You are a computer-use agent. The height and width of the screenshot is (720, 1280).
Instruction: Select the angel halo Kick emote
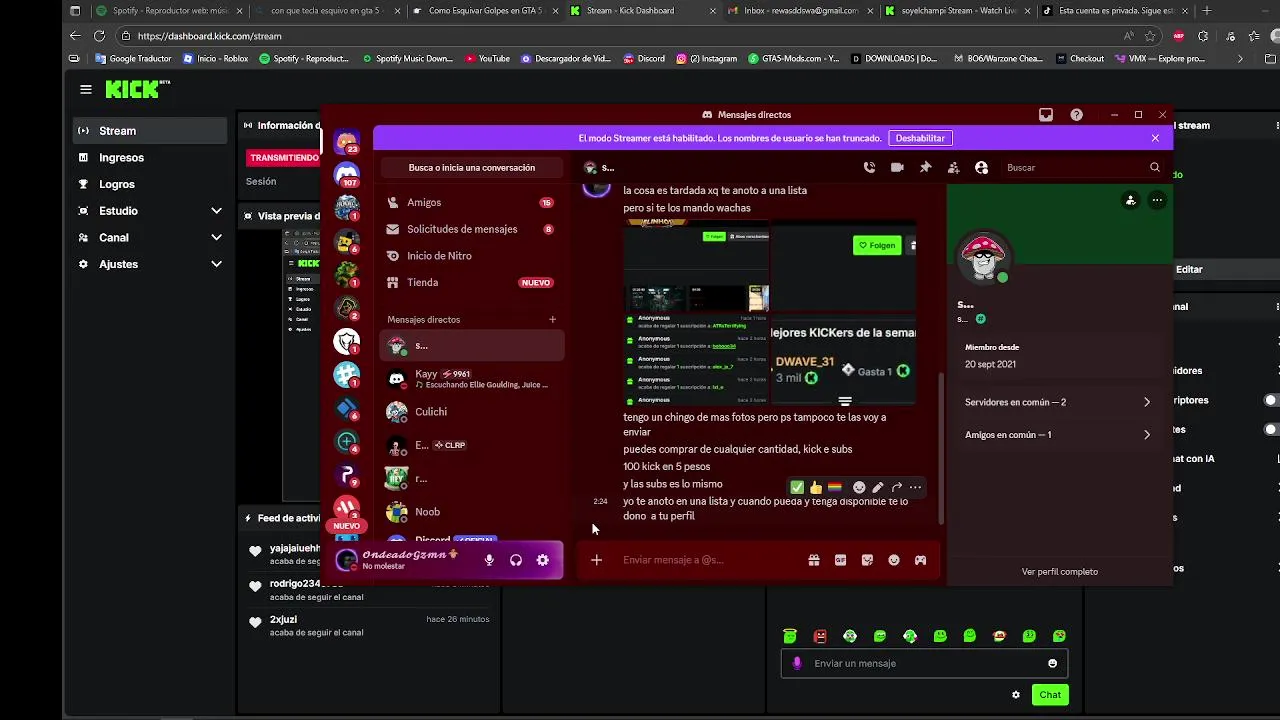(x=790, y=636)
